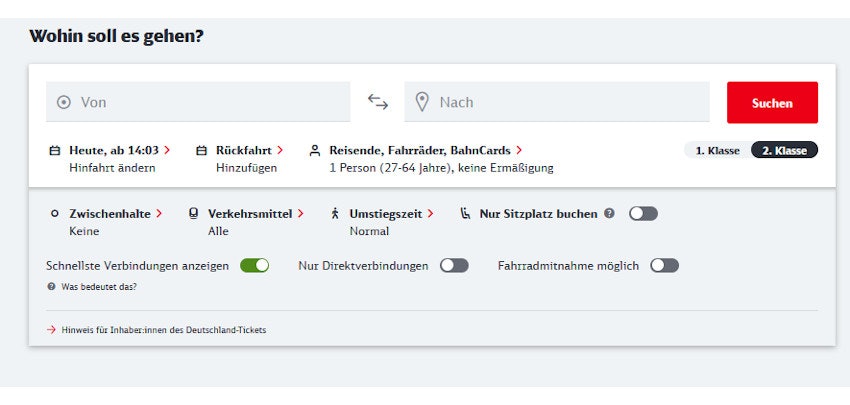This screenshot has height=405, width=850.
Task: Click Hinfahrt ändern text
Action: coord(112,168)
